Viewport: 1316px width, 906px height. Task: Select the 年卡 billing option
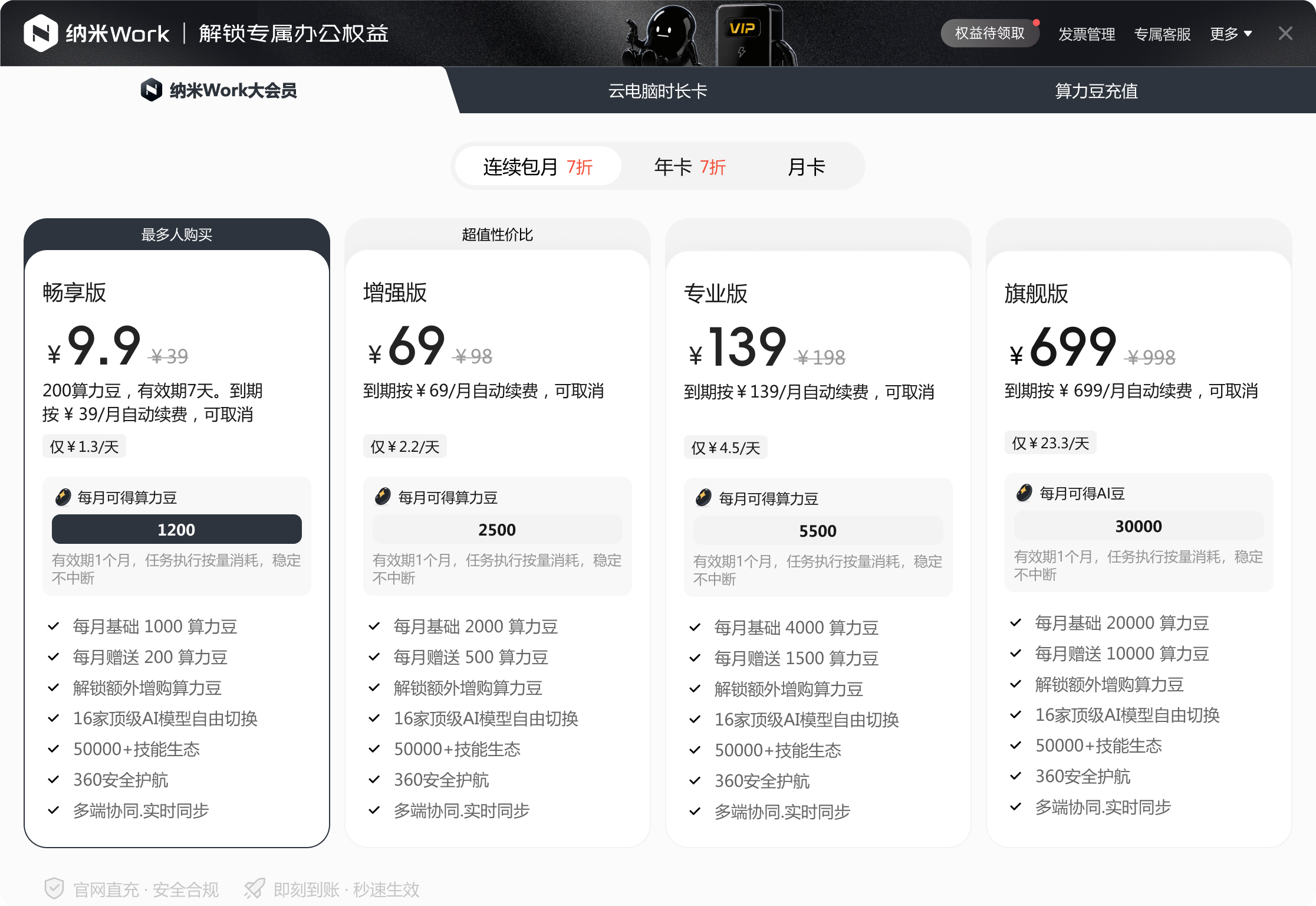(x=690, y=166)
